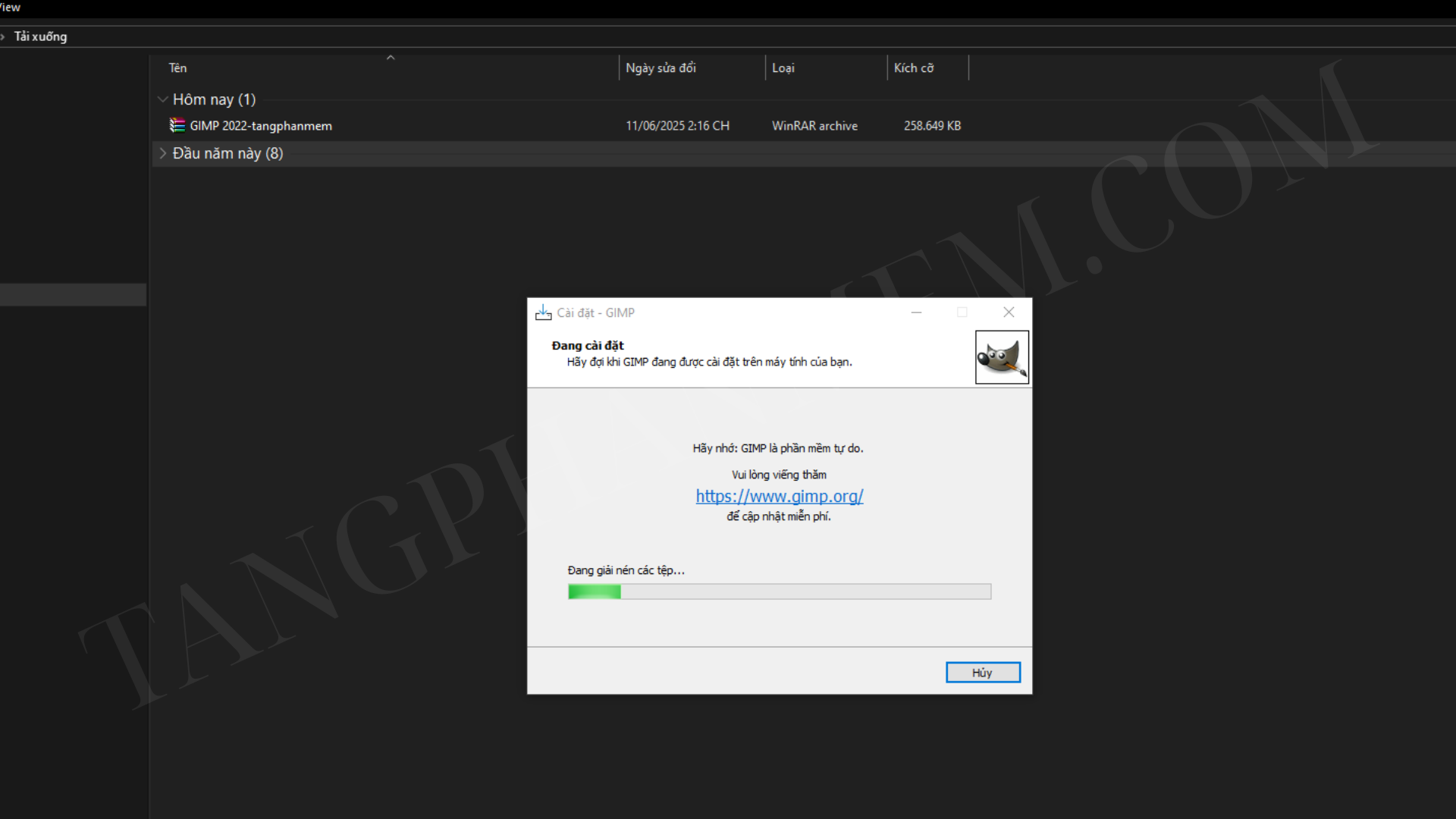Sort by the Ngày sửa đổi column

click(661, 68)
